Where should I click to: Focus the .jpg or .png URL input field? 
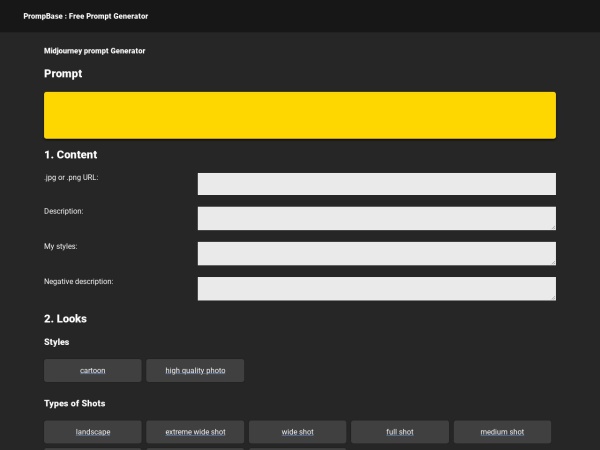[x=376, y=184]
